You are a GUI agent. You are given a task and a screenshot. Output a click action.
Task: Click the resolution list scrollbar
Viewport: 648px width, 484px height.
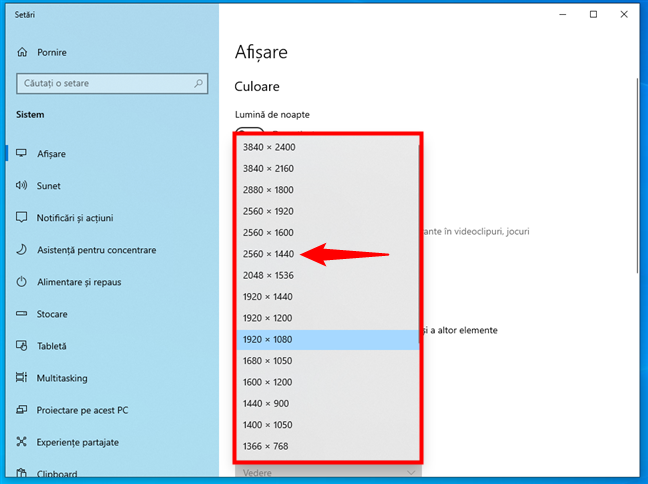tap(419, 244)
